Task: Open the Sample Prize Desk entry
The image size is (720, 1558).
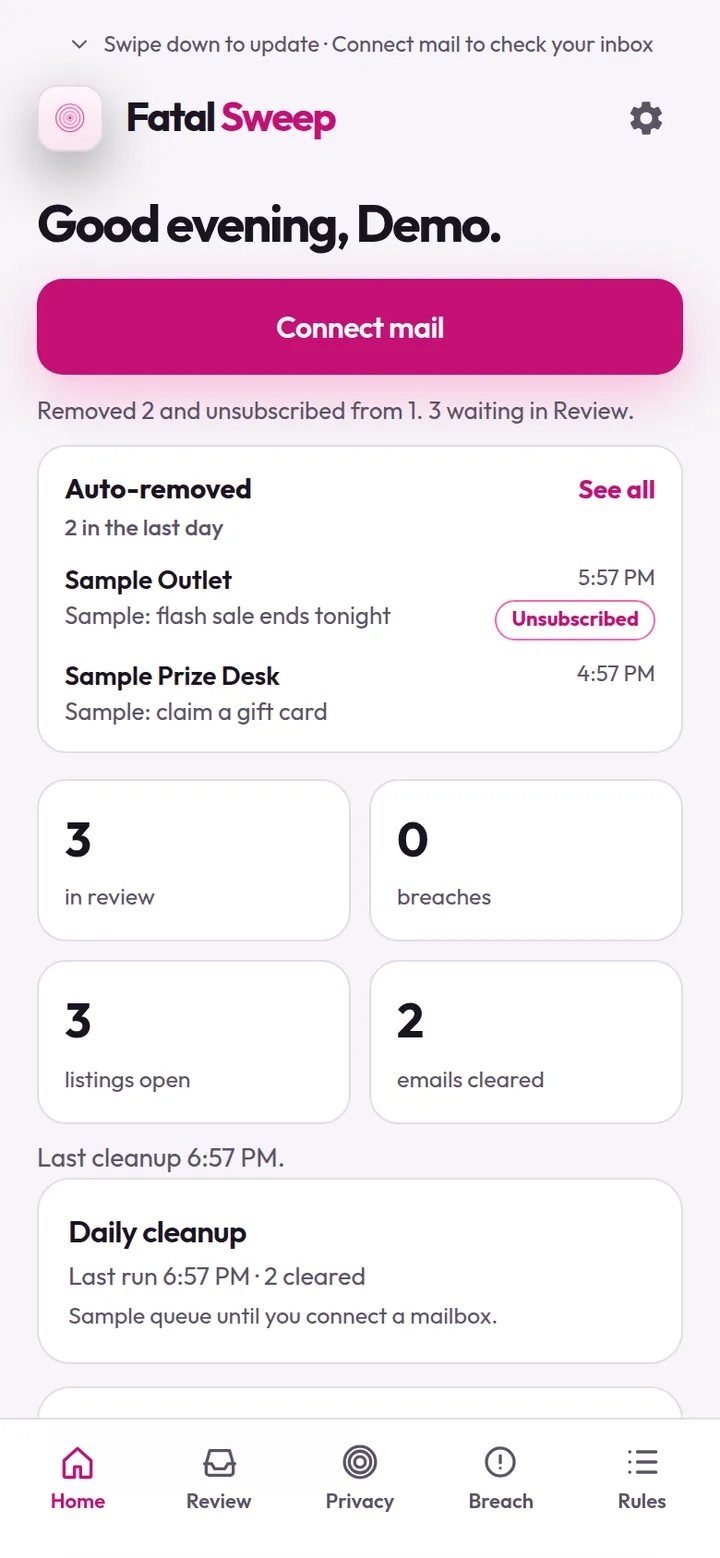Action: pos(360,694)
